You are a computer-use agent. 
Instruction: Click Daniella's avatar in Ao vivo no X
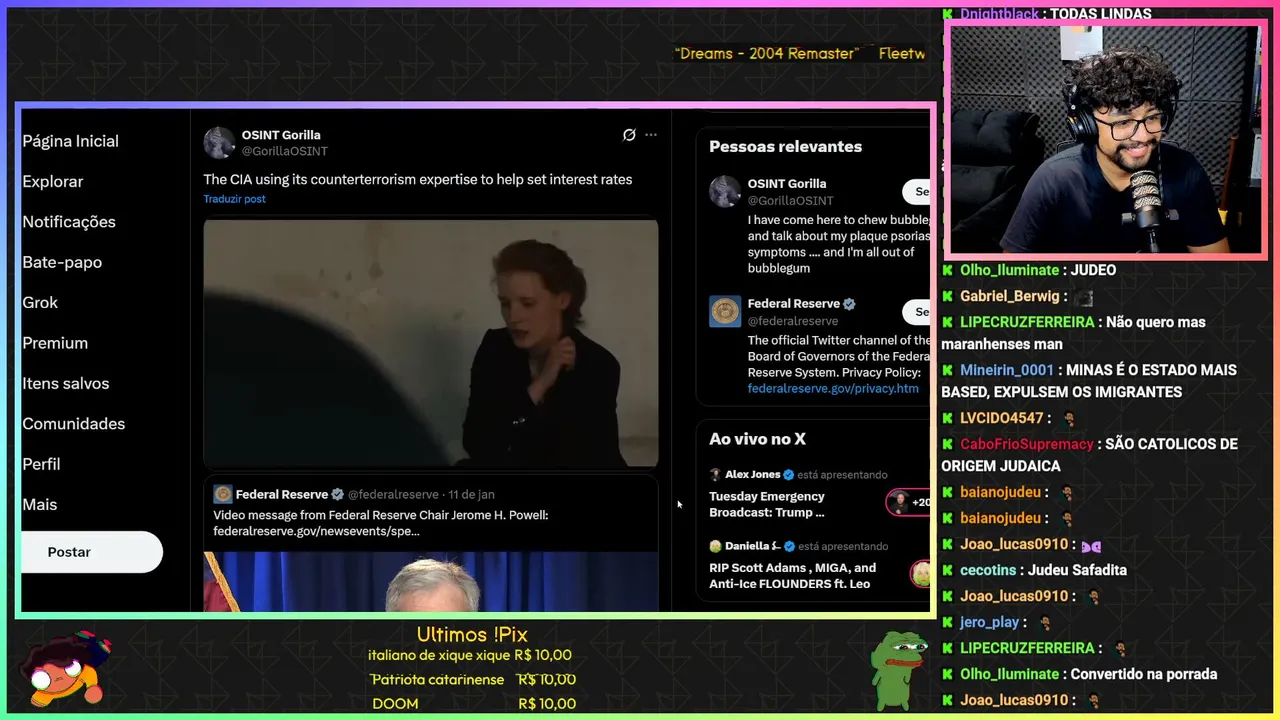pyautogui.click(x=715, y=546)
